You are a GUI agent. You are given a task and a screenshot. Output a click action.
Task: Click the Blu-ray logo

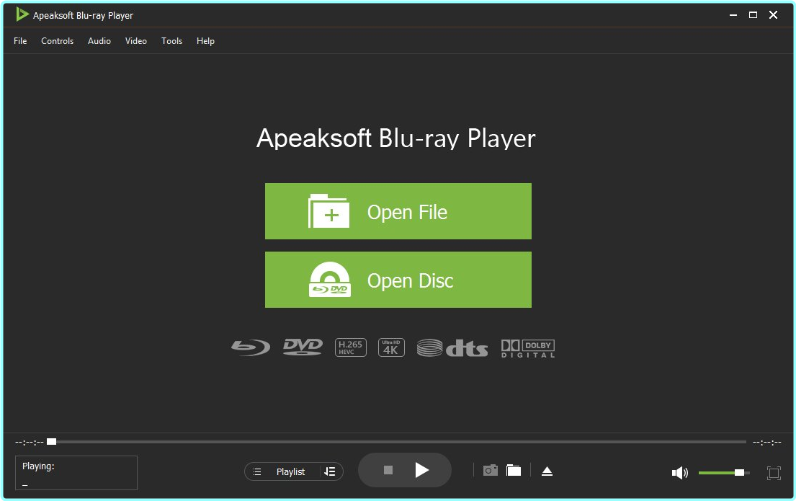click(251, 348)
